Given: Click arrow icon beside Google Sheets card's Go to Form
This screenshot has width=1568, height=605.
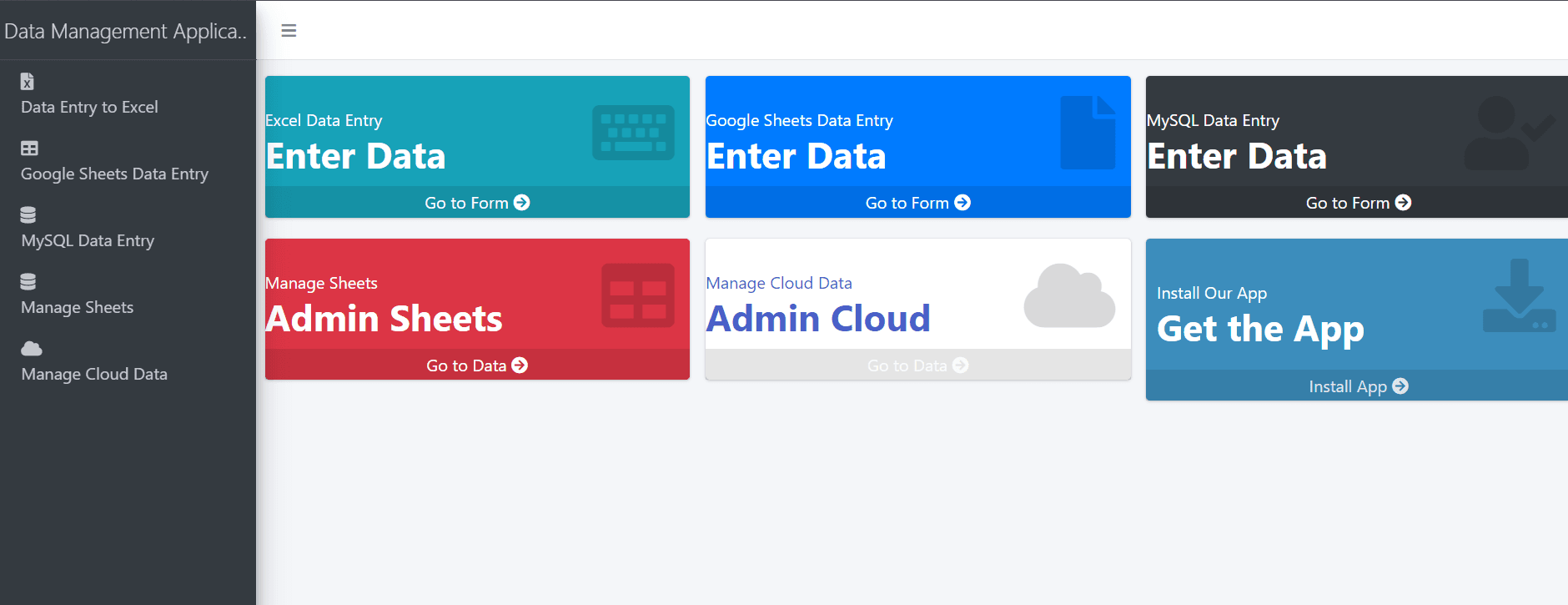Looking at the screenshot, I should coord(962,203).
